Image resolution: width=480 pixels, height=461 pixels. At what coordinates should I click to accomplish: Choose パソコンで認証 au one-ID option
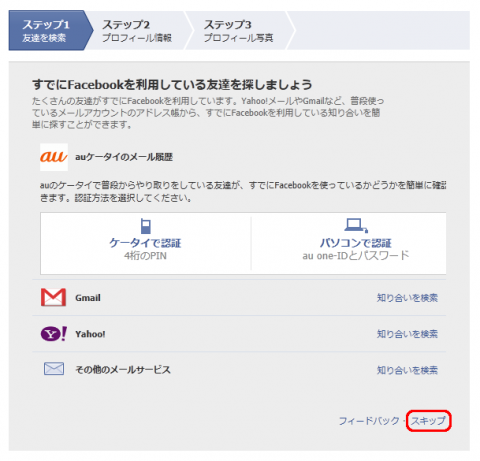(x=349, y=243)
